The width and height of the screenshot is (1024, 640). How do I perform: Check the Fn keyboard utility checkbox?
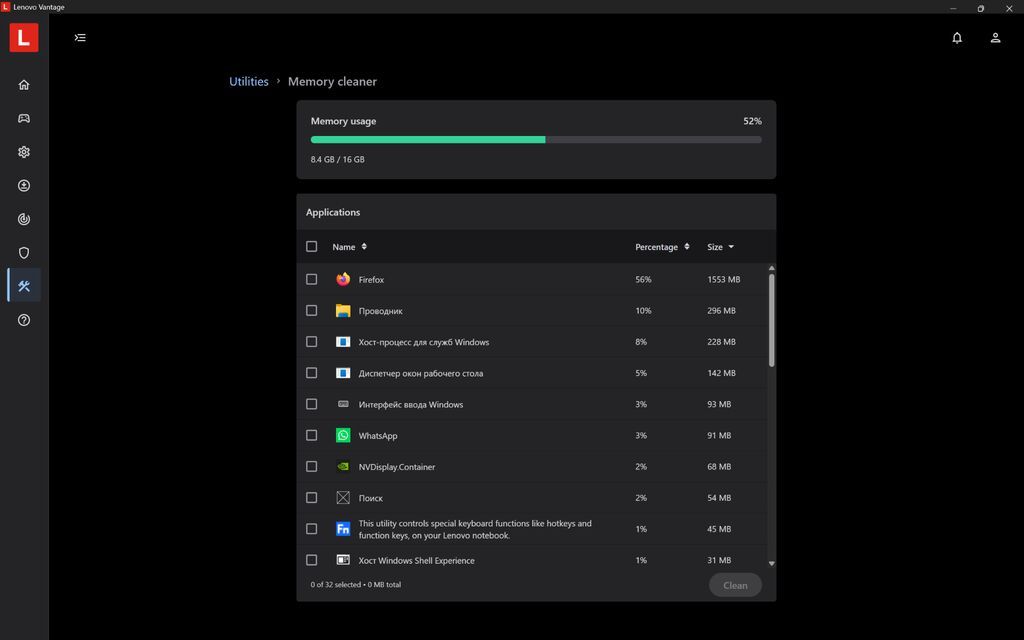pyautogui.click(x=312, y=529)
